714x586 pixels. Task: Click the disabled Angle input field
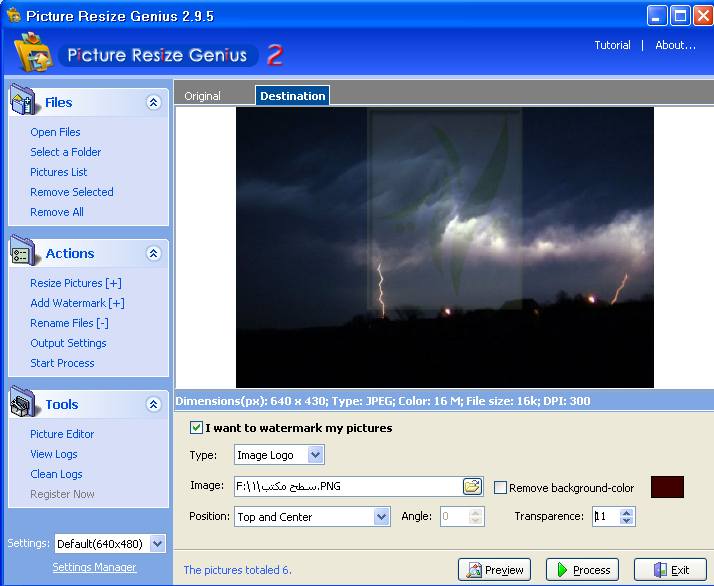[x=454, y=517]
